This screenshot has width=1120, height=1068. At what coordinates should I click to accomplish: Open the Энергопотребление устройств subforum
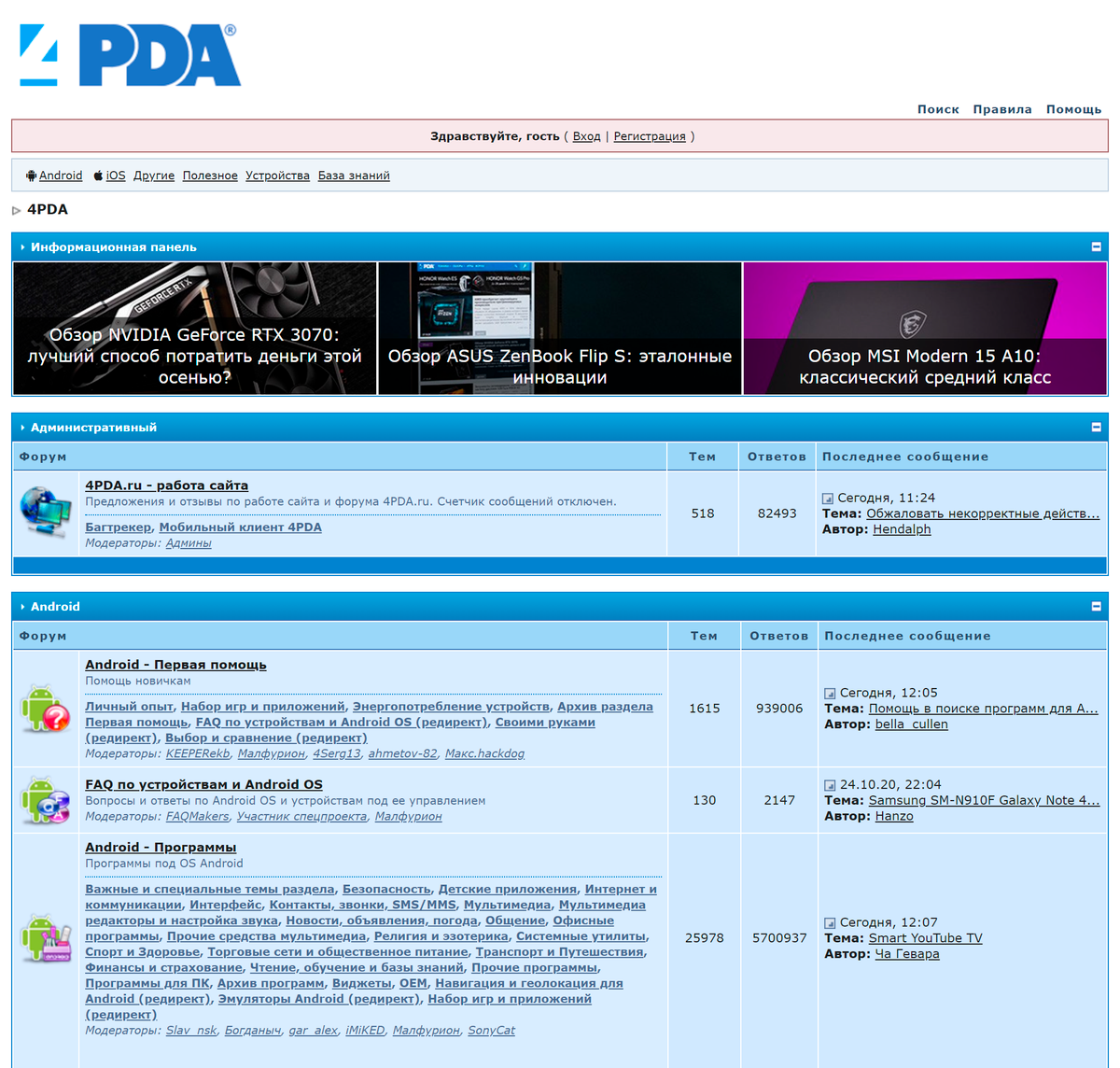tap(451, 707)
